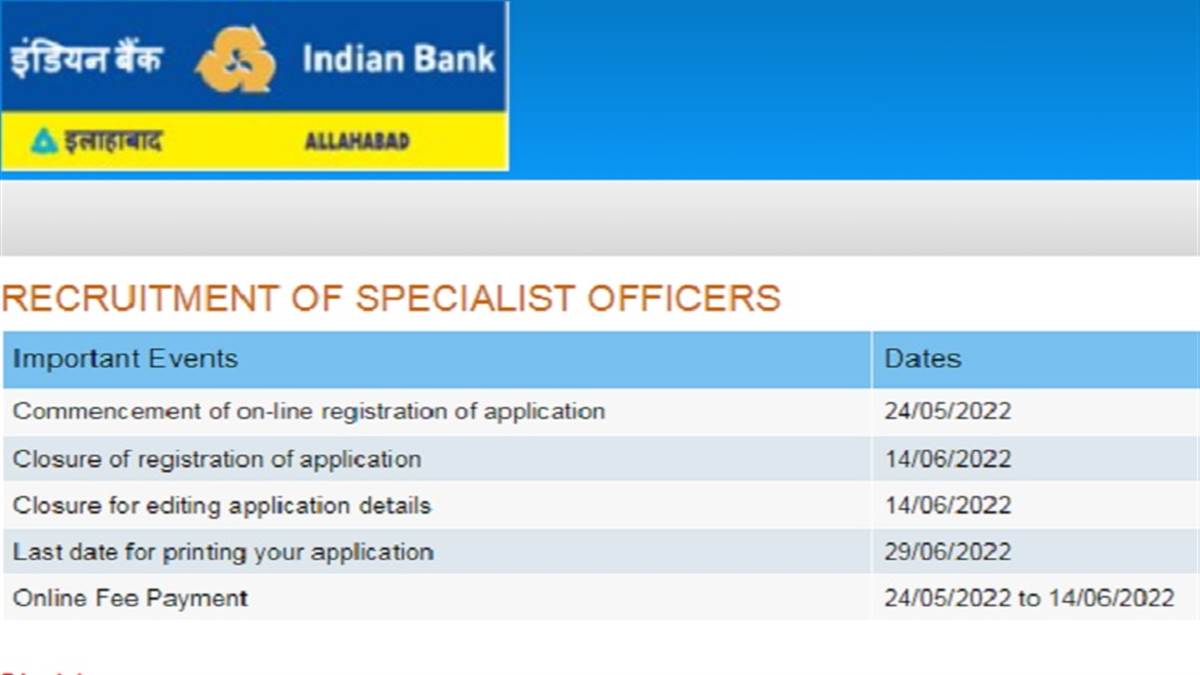Click the Allahabad blue triangle logo

point(43,141)
